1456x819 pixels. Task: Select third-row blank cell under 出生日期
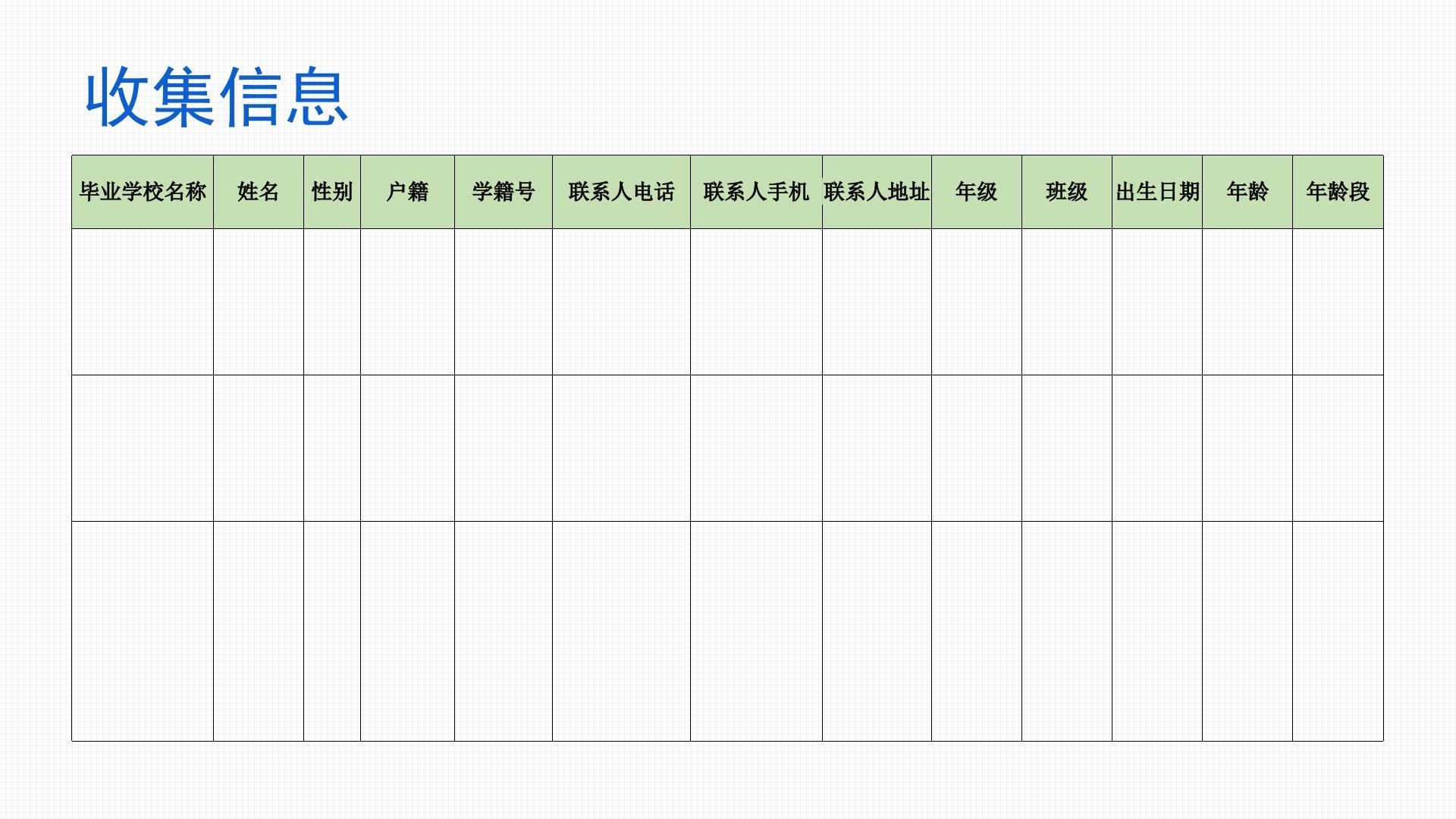point(1157,631)
